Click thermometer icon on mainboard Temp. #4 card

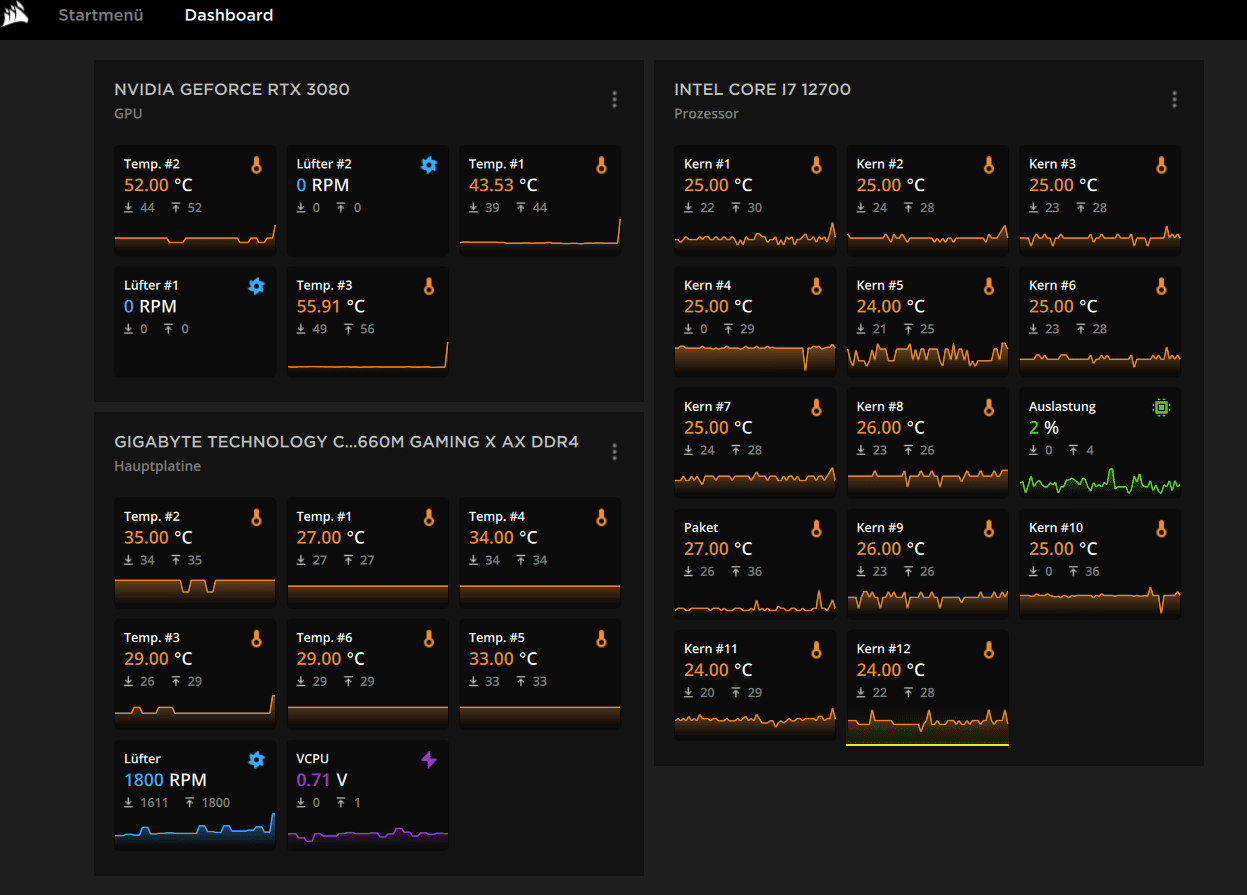pos(601,517)
